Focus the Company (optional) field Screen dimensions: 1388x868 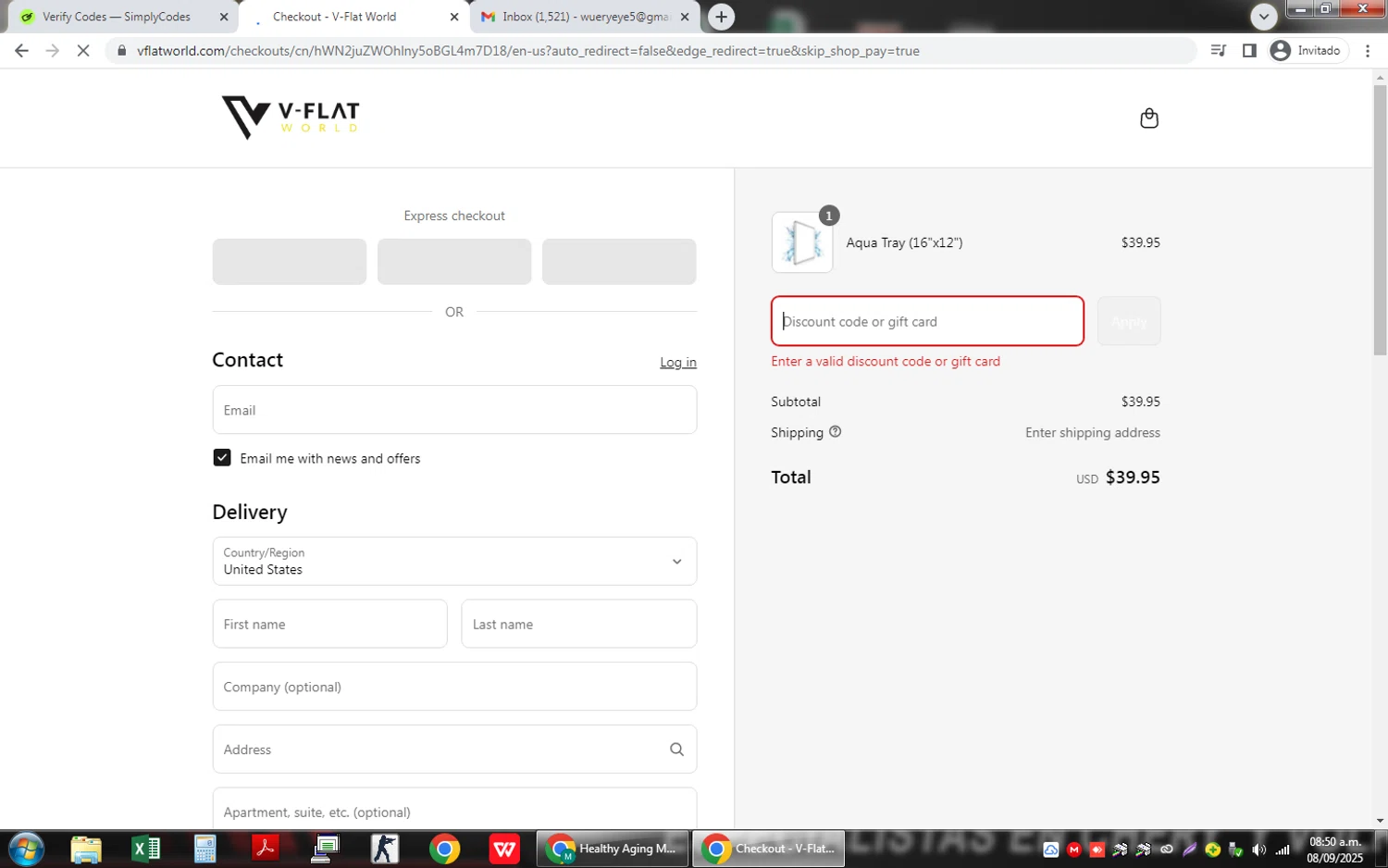point(454,687)
